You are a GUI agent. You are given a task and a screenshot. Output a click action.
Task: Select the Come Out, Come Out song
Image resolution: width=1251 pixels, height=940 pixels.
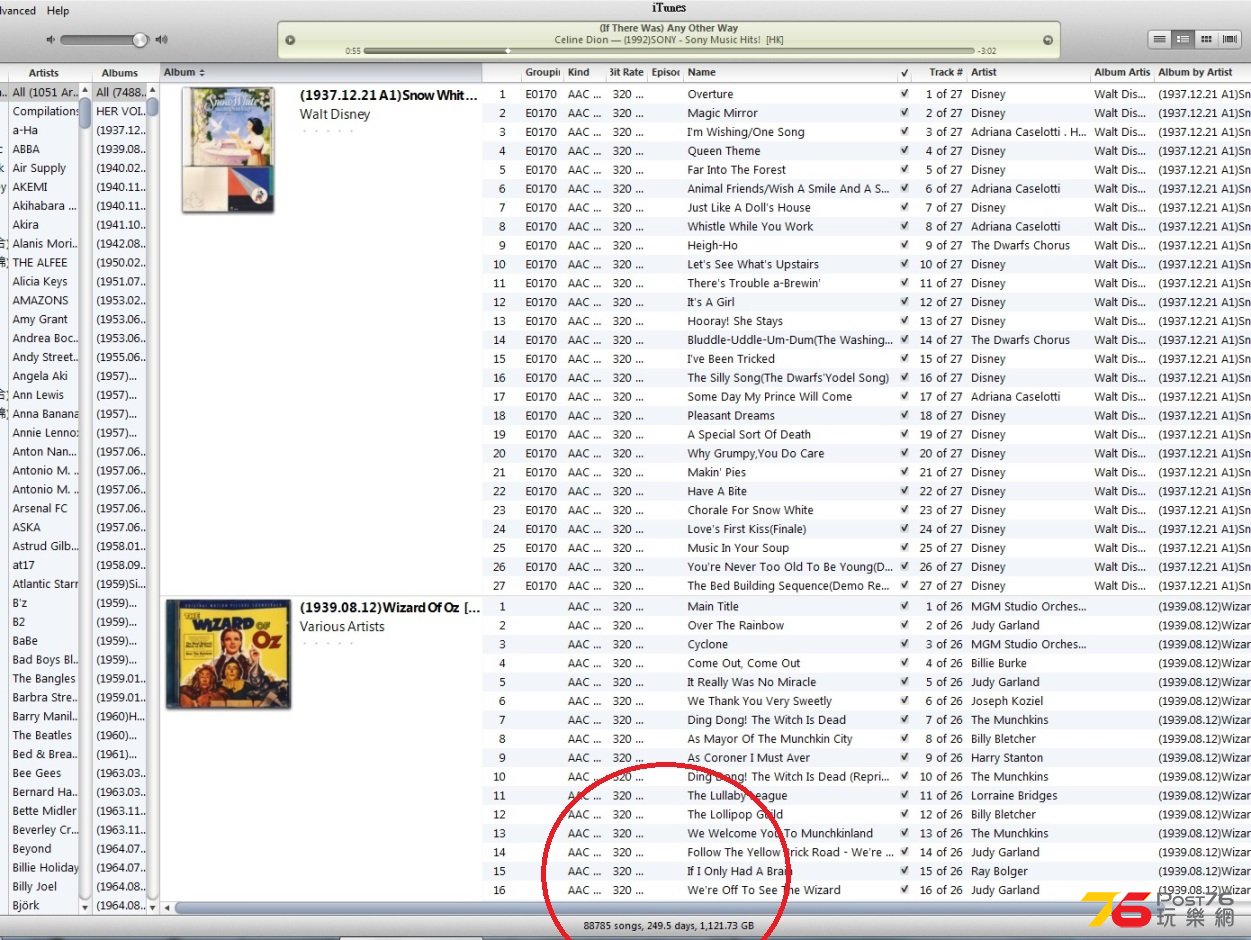tap(744, 663)
